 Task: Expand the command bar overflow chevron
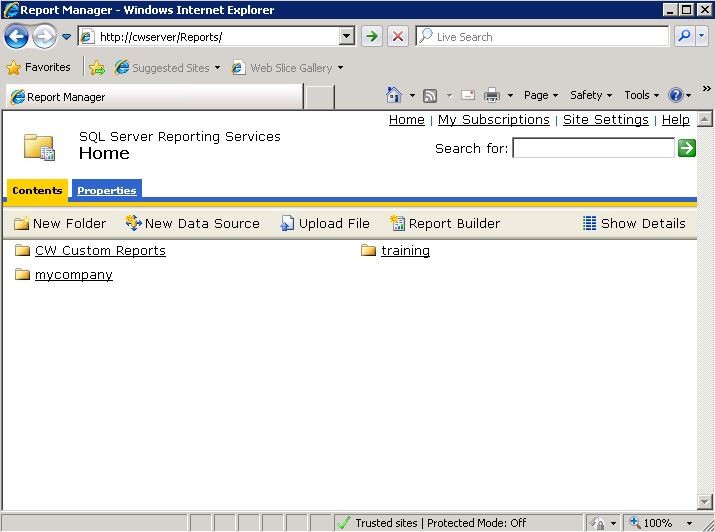(706, 88)
